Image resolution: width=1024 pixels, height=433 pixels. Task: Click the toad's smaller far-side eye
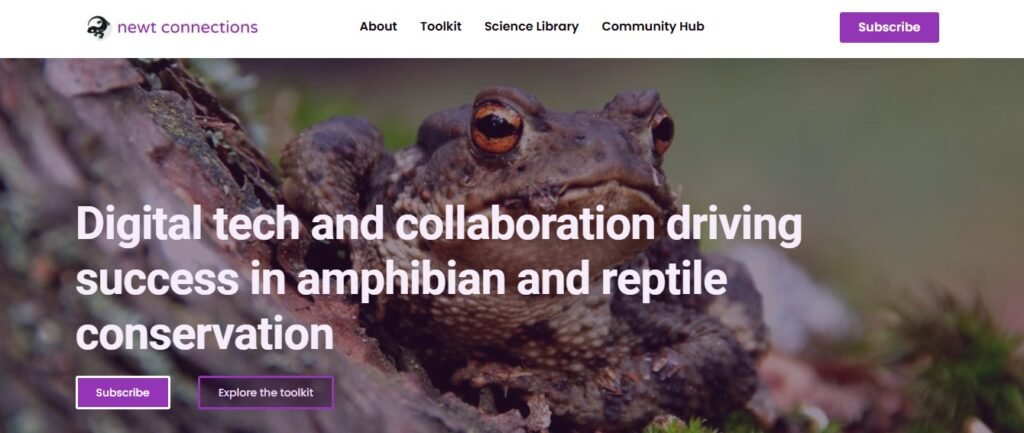(x=662, y=130)
